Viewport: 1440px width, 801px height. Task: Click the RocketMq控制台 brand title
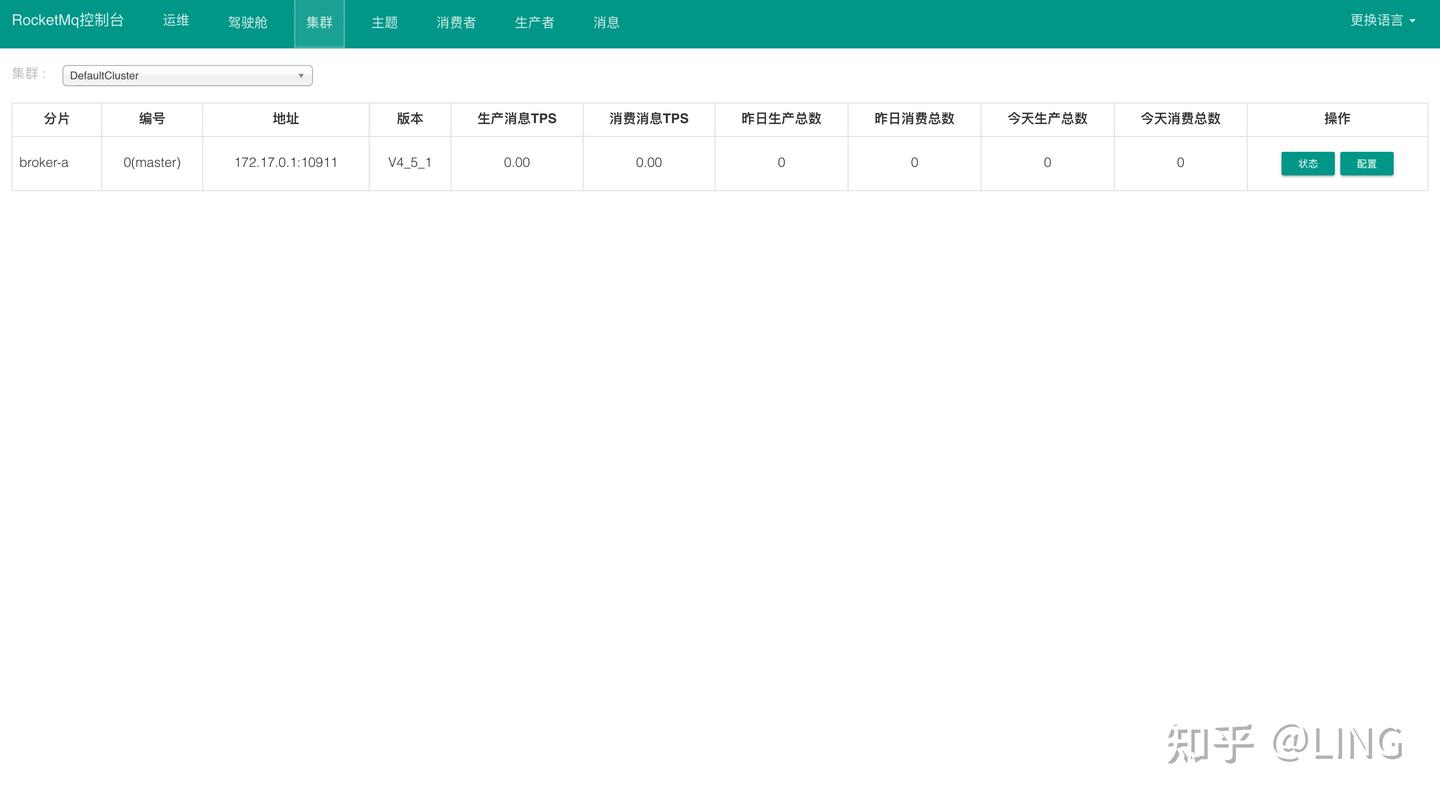[68, 21]
